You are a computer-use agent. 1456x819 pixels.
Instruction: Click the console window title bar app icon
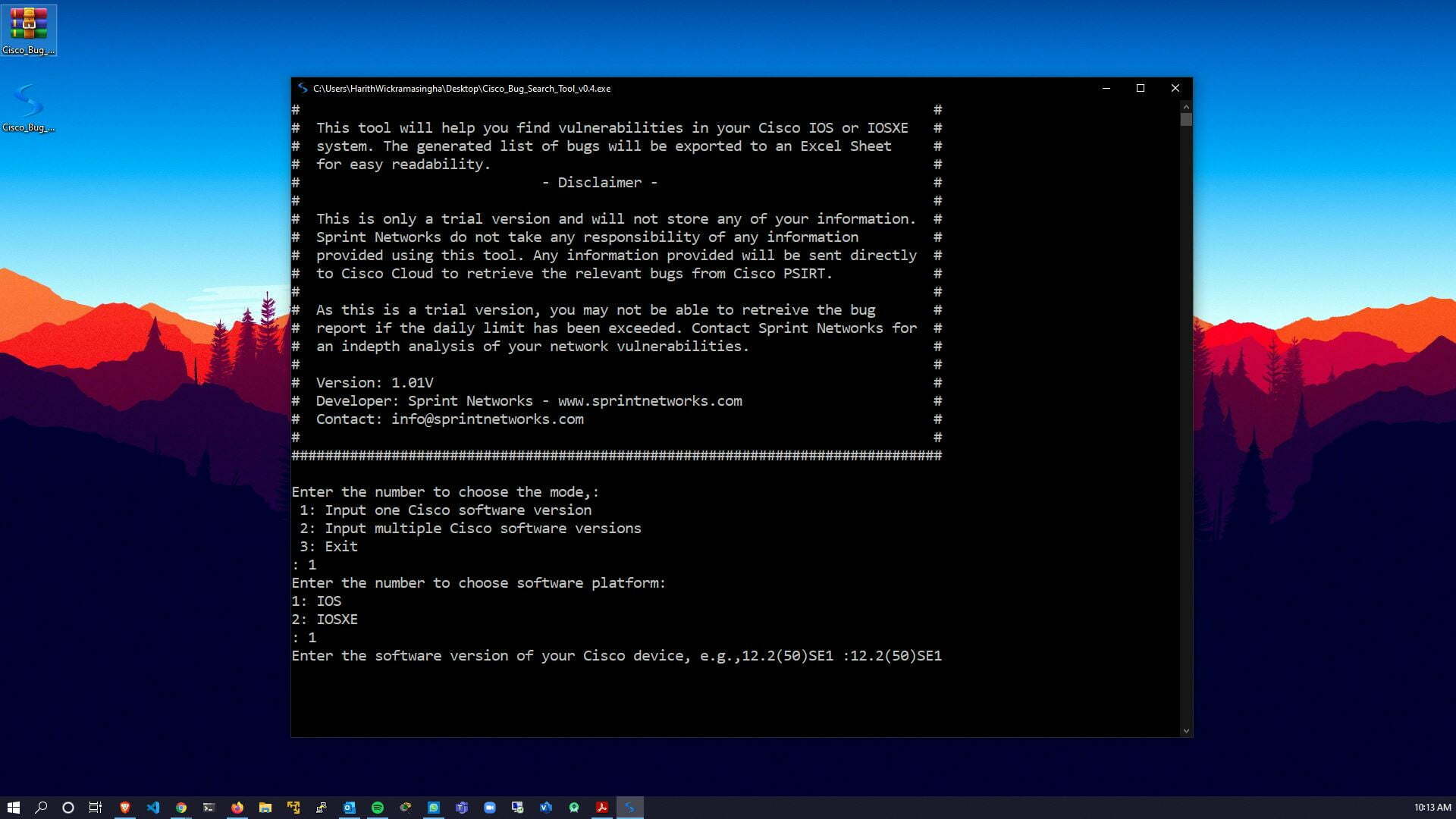303,88
